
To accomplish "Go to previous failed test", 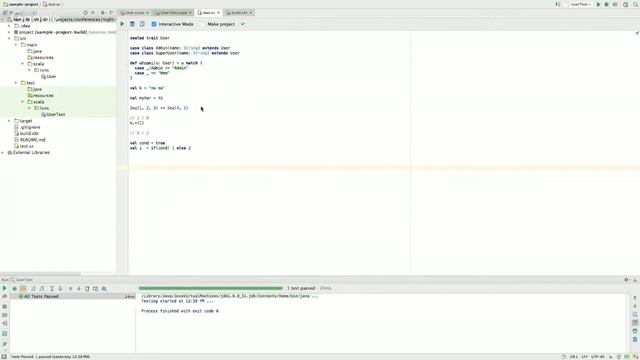I will (x=70, y=289).
